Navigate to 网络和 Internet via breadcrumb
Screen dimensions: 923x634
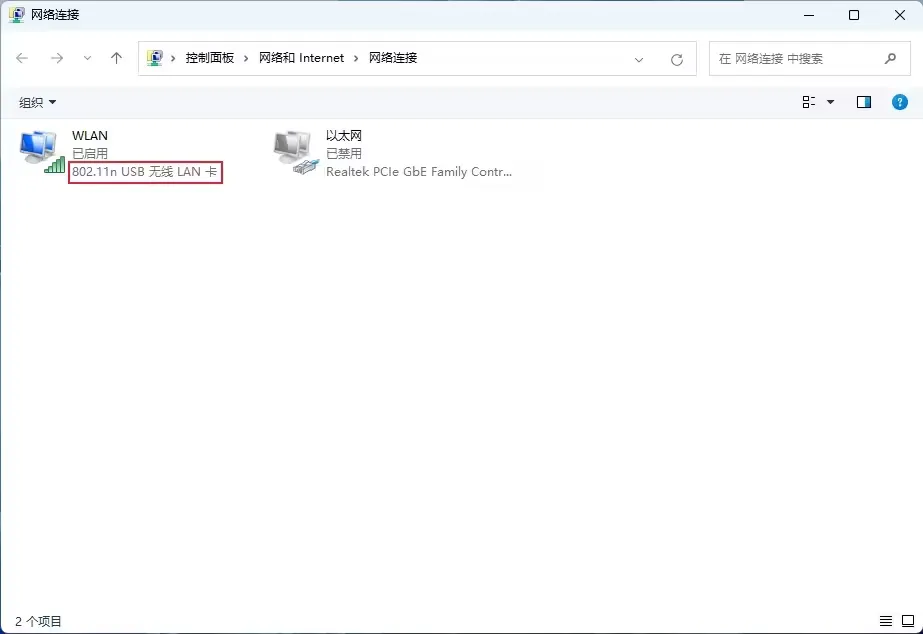tap(301, 58)
